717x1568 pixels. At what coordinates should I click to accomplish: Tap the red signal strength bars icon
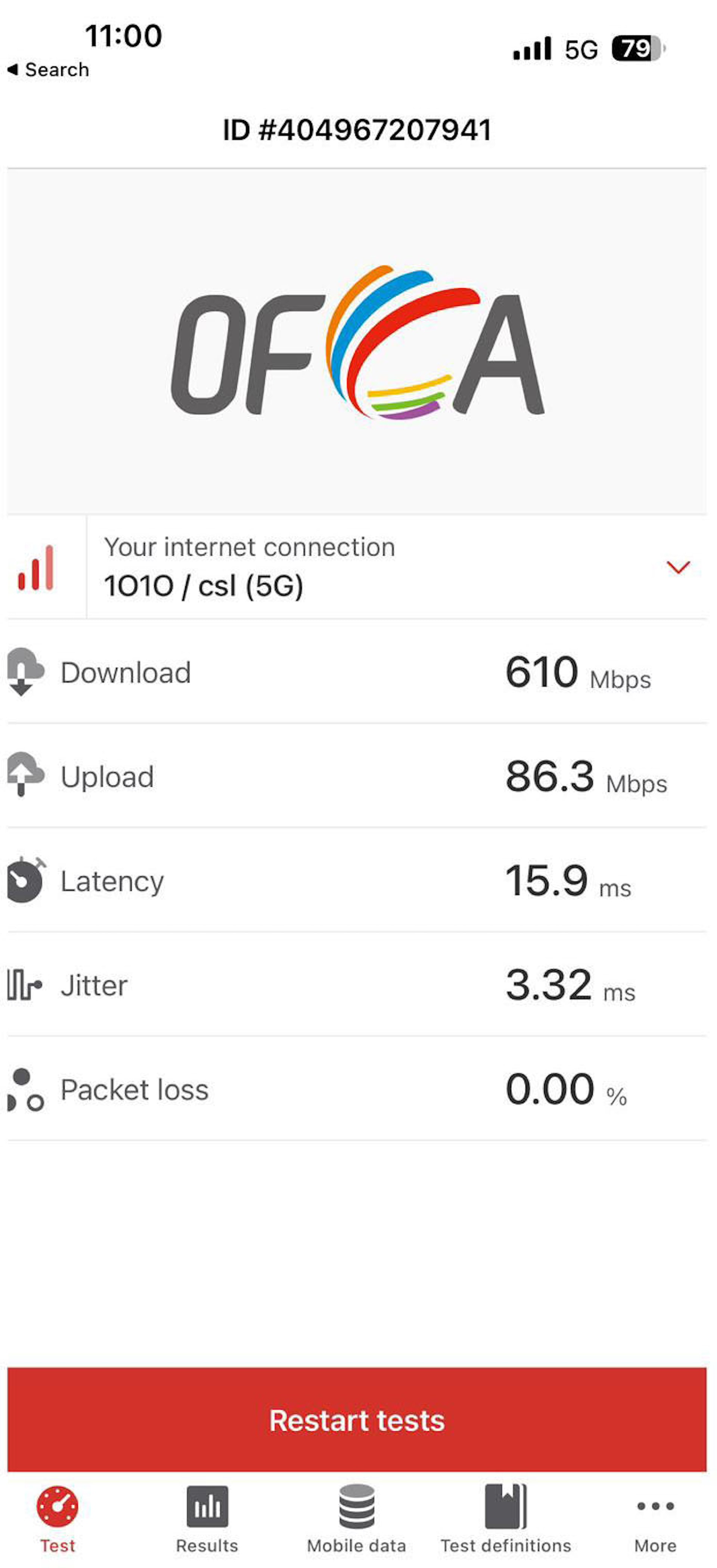tap(36, 568)
